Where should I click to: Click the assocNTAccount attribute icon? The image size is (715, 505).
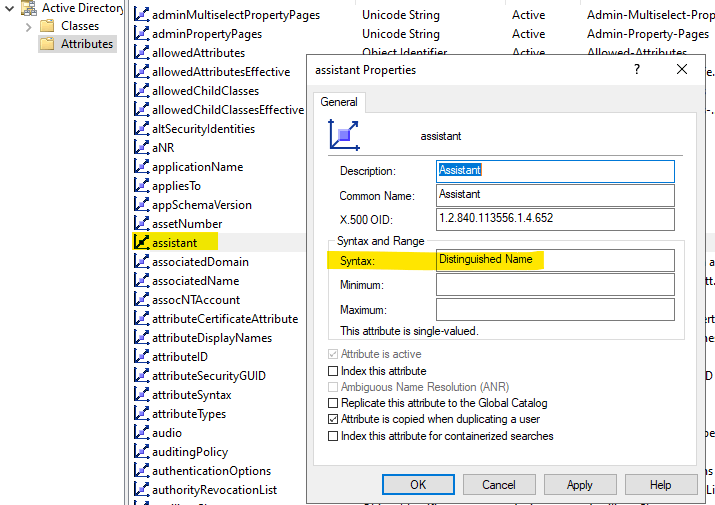pyautogui.click(x=141, y=299)
